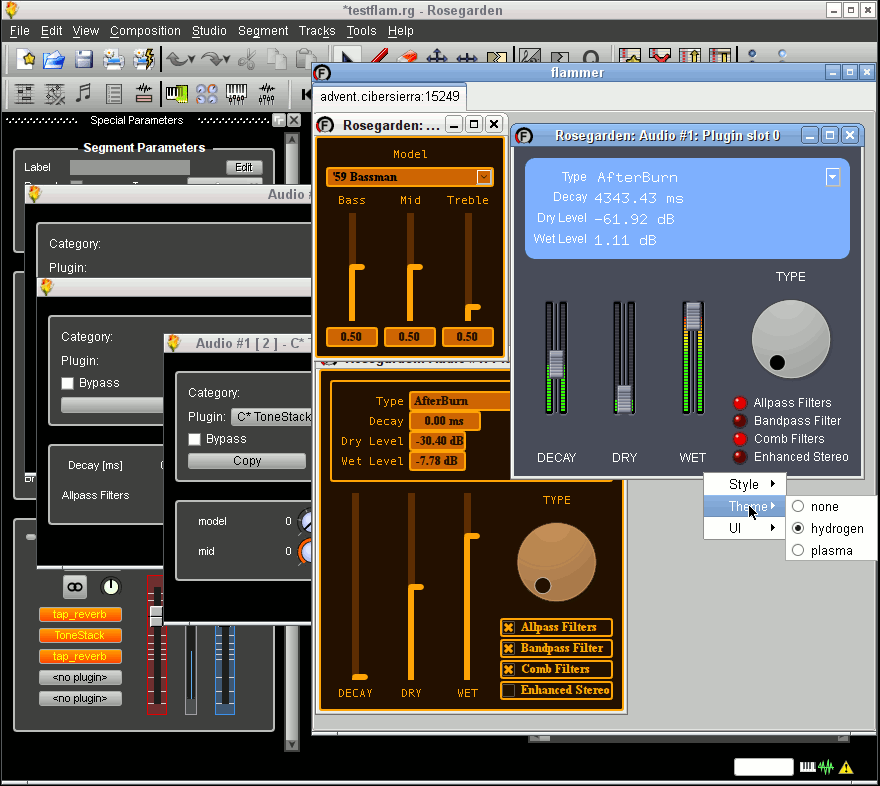Open the Tracks menu
Image resolution: width=880 pixels, height=786 pixels.
(317, 31)
